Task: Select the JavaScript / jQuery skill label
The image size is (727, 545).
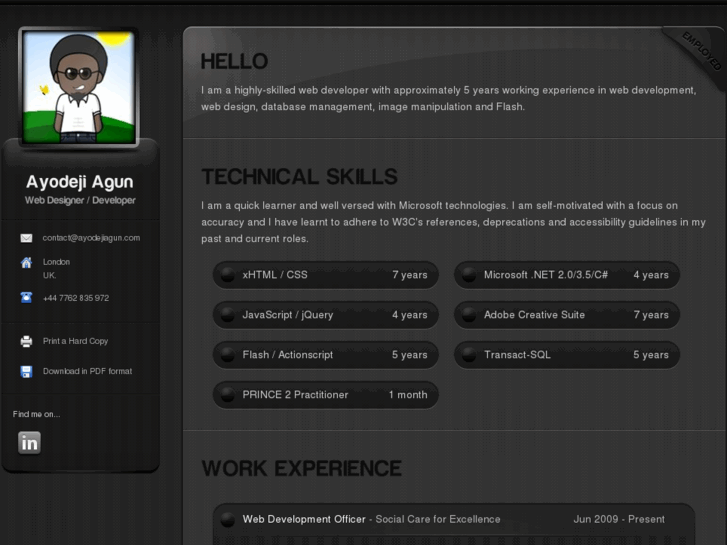Action: [288, 314]
